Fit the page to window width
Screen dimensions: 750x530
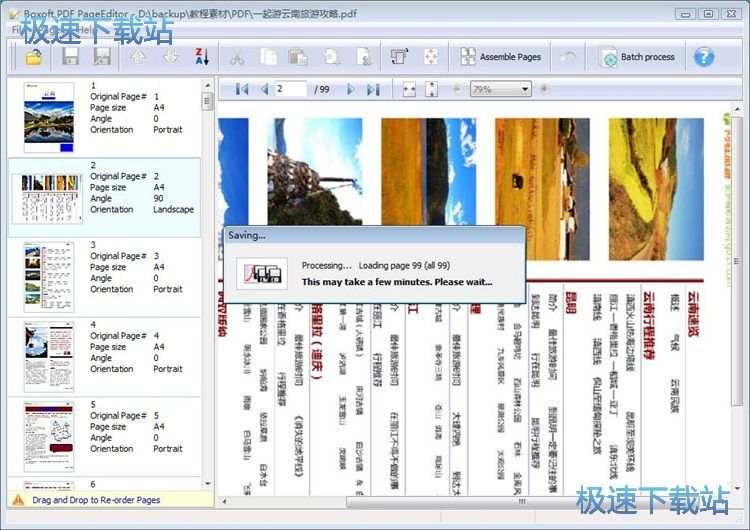409,89
